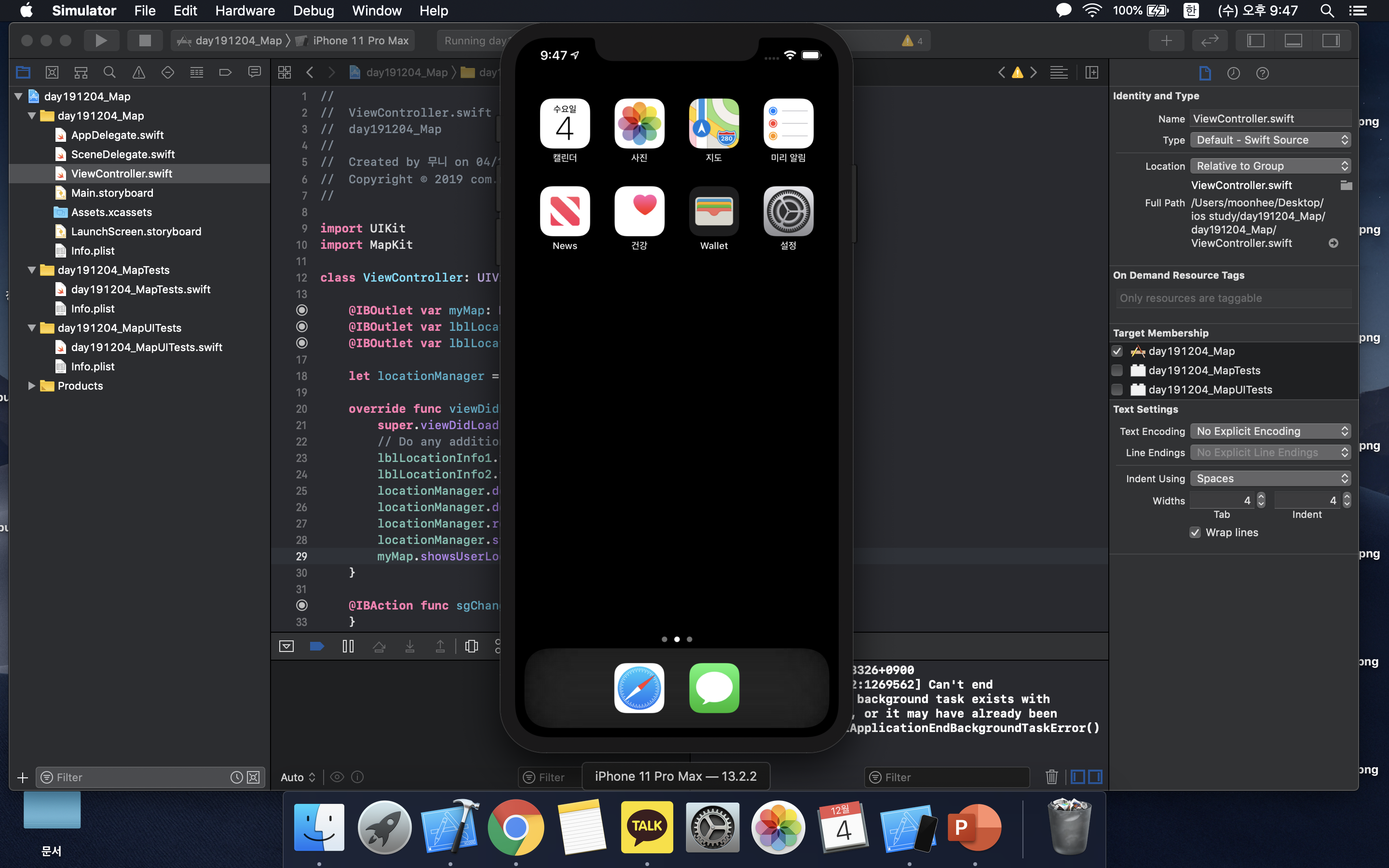This screenshot has width=1389, height=868.
Task: Open Indent Using Spaces dropdown
Action: (1269, 479)
